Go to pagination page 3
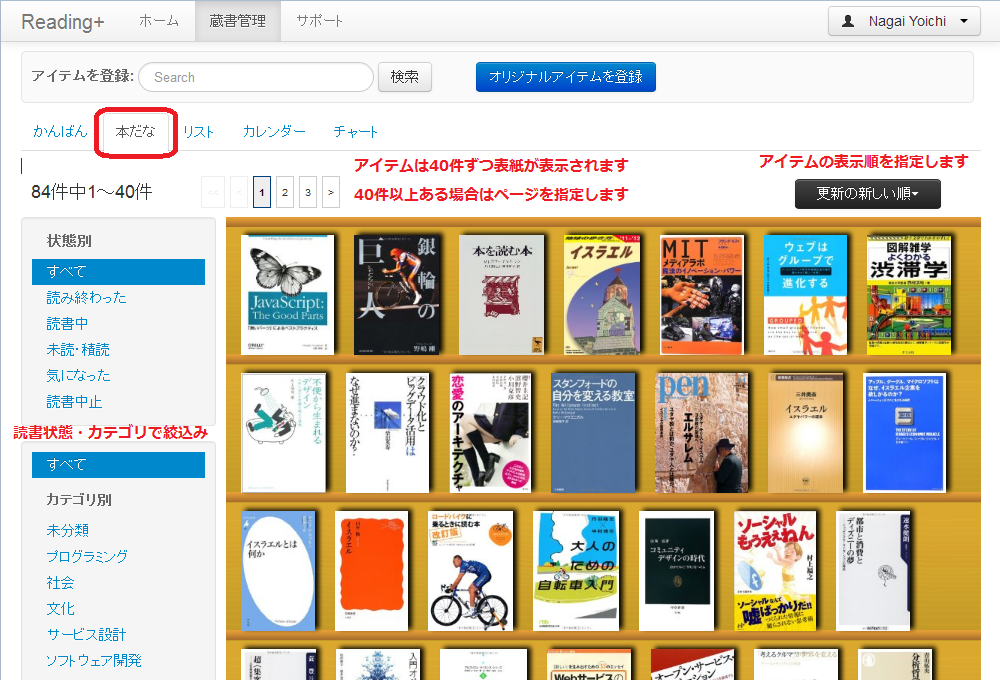This screenshot has width=1000, height=680. (308, 192)
